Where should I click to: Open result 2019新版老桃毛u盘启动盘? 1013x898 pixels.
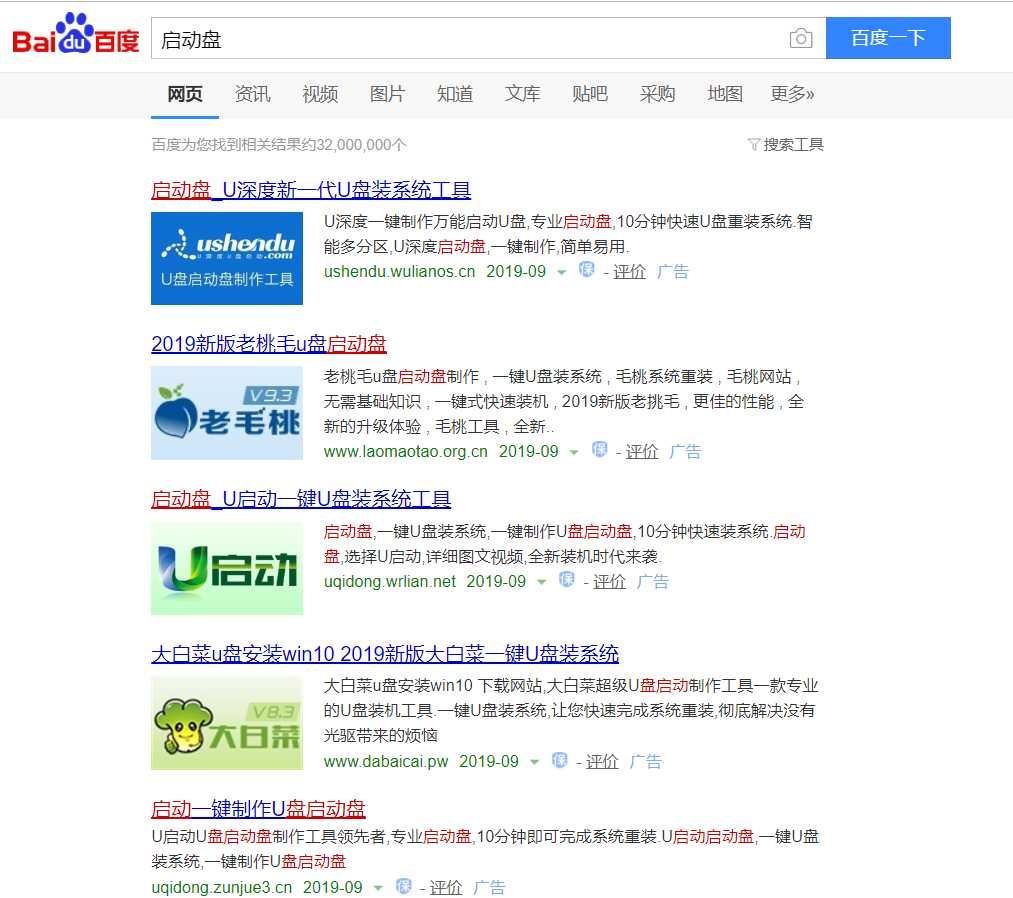[x=269, y=344]
